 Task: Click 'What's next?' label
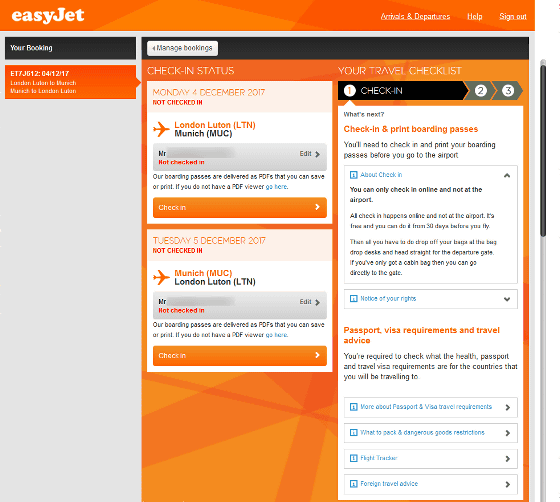click(364, 115)
